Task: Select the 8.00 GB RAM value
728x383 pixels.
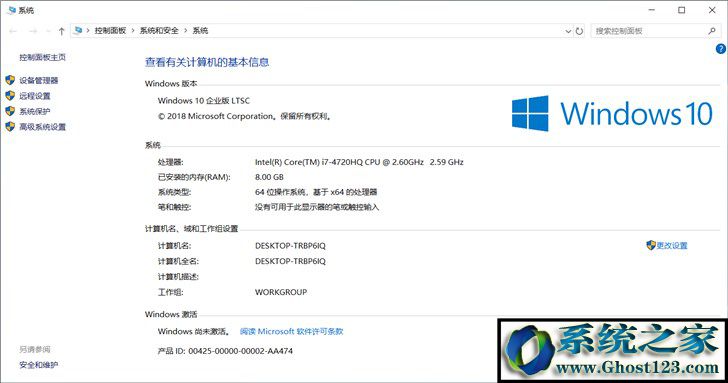Action: 269,177
